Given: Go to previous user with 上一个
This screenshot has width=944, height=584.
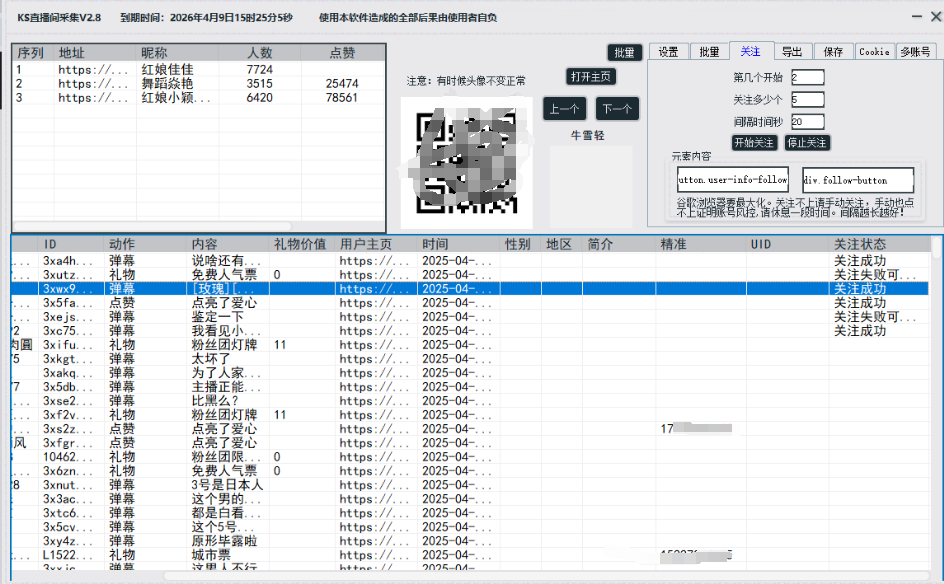Looking at the screenshot, I should point(565,109).
